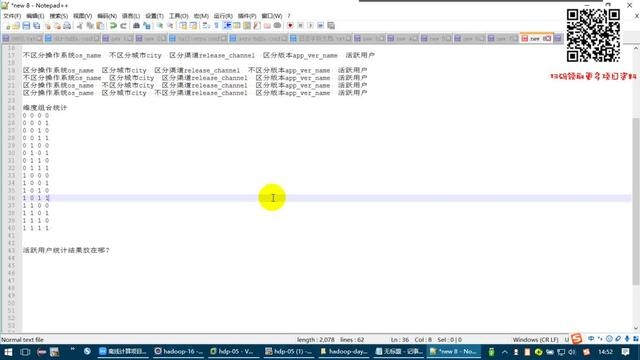The width and height of the screenshot is (640, 360).
Task: Open the 设置(T) menu
Action: coord(154,16)
